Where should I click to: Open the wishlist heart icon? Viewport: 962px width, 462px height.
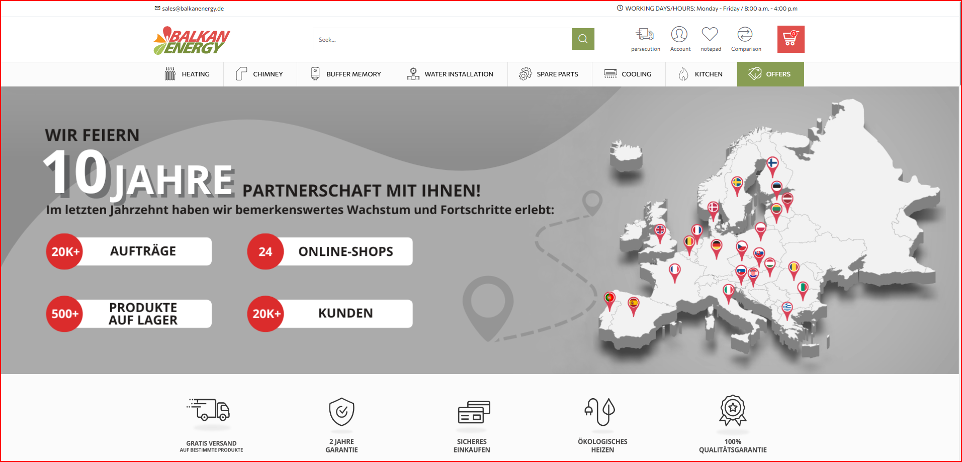tap(710, 36)
